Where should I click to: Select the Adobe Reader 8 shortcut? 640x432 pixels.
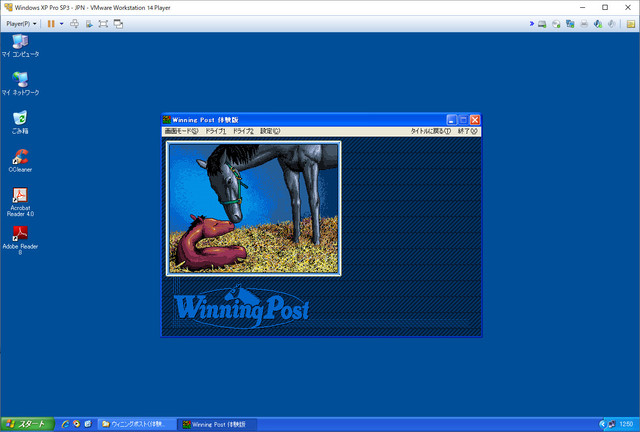(x=20, y=240)
